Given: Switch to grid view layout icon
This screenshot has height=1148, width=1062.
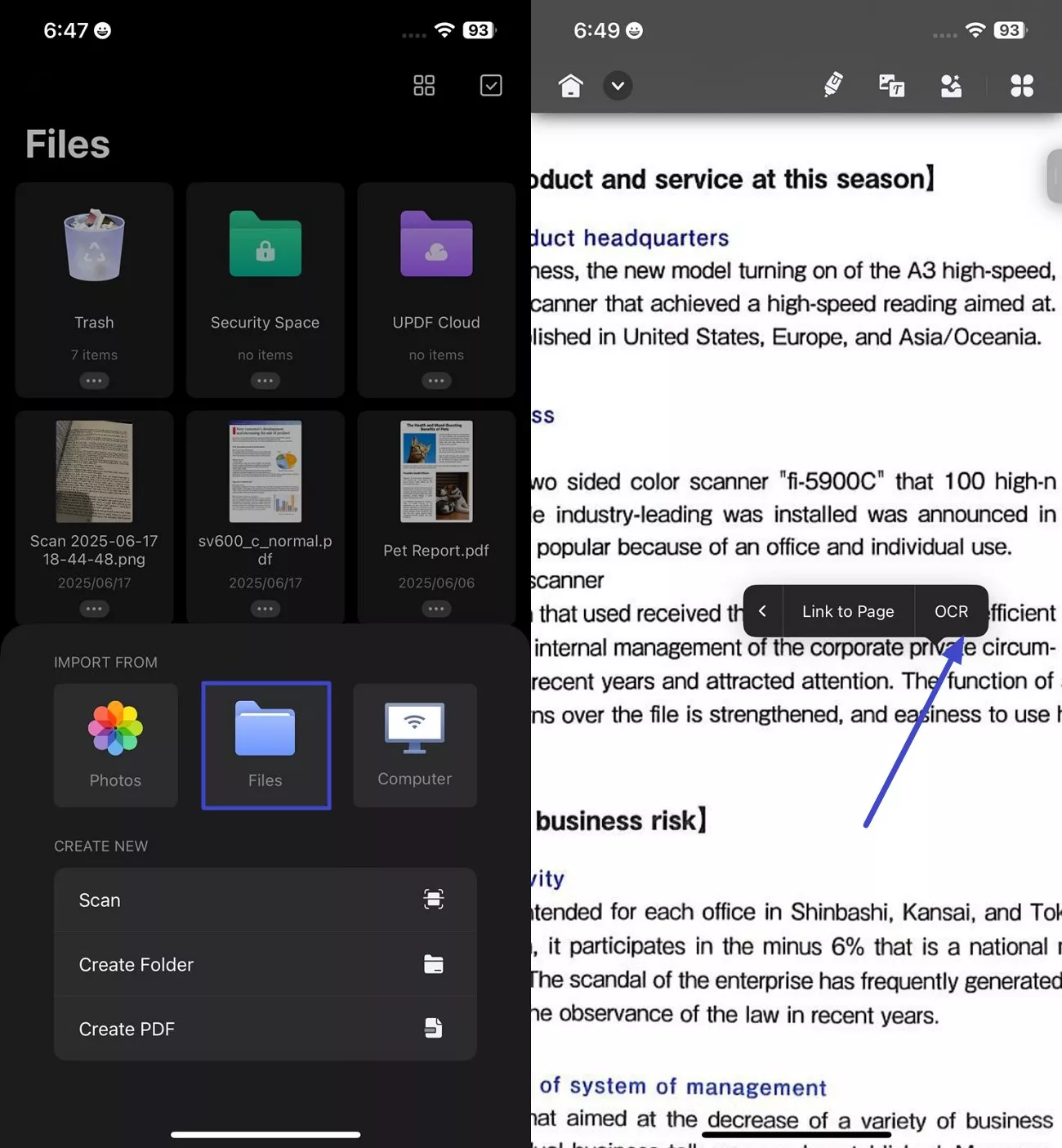Looking at the screenshot, I should (424, 85).
